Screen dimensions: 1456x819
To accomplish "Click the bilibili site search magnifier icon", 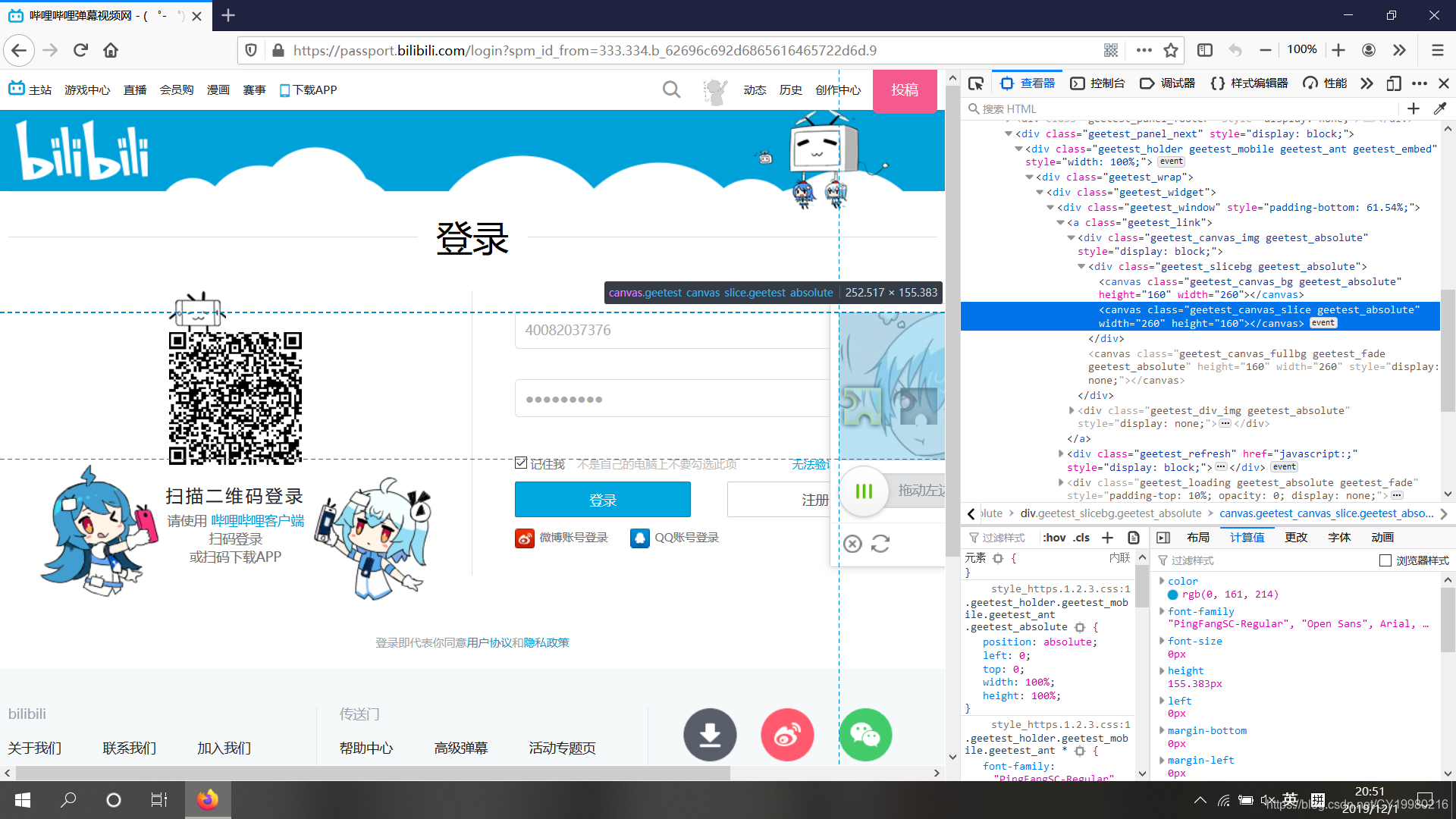I will tap(671, 90).
